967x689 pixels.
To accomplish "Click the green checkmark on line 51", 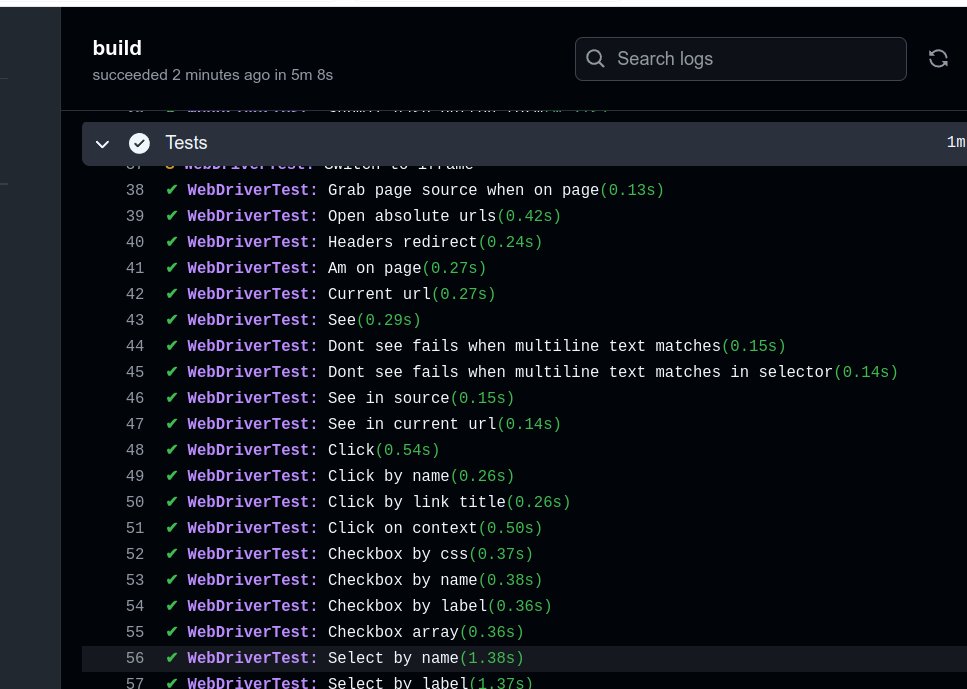I will tap(172, 528).
